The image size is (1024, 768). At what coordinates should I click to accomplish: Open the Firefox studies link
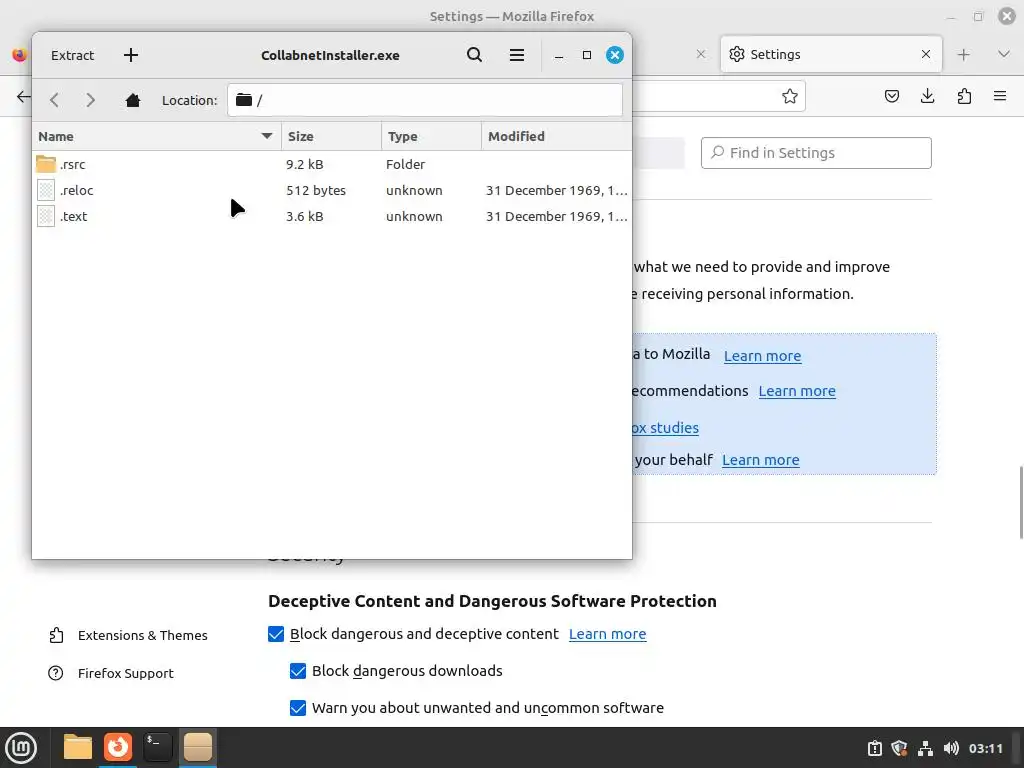click(x=665, y=428)
